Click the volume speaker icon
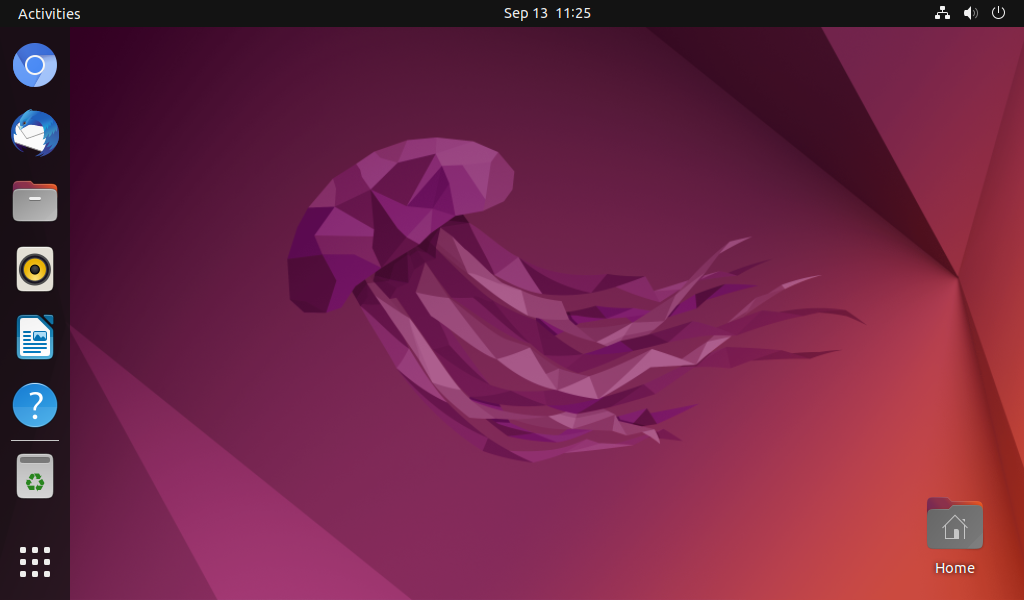 click(x=970, y=13)
